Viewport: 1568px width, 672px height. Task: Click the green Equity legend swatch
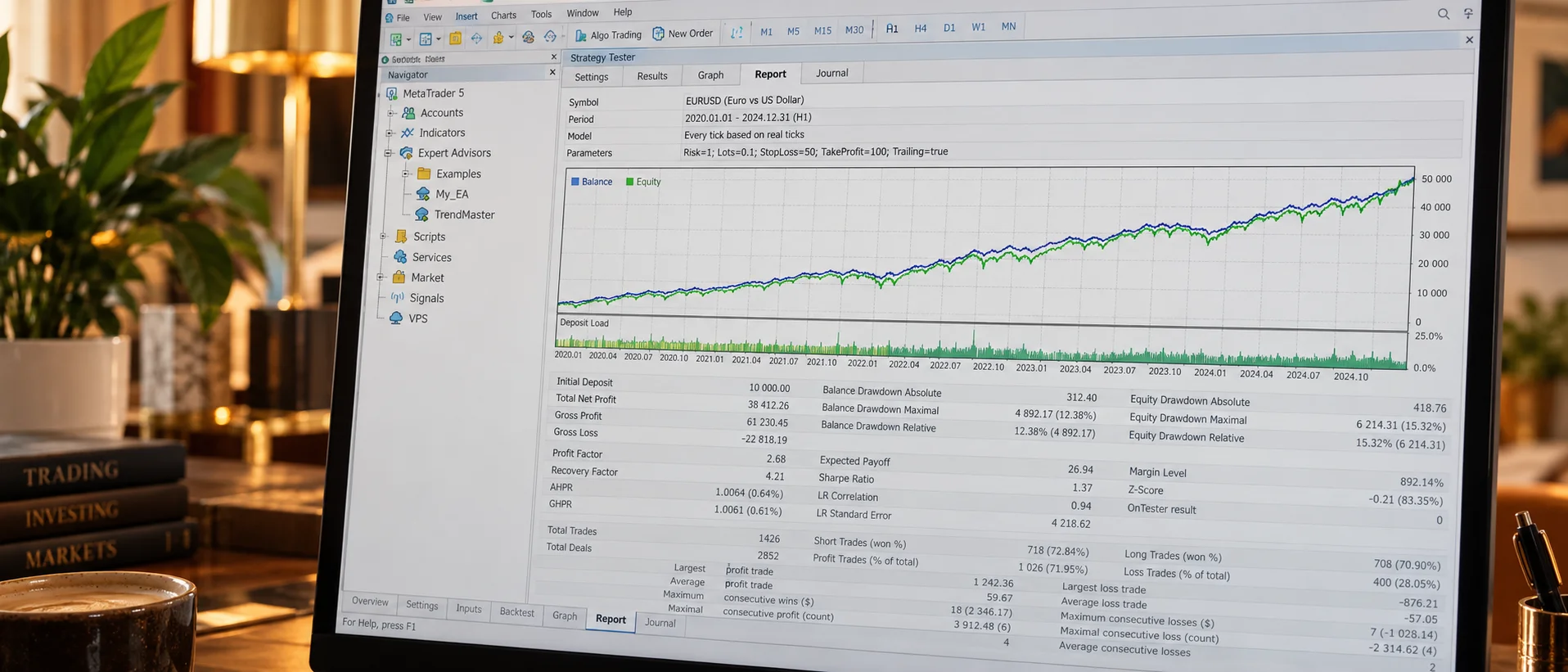coord(629,182)
